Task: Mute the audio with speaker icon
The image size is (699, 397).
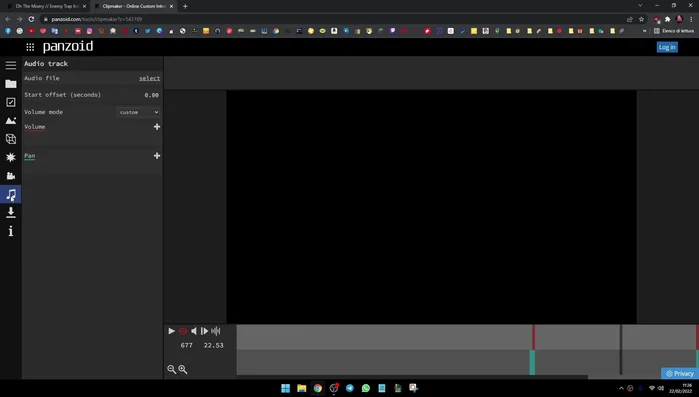Action: point(193,331)
